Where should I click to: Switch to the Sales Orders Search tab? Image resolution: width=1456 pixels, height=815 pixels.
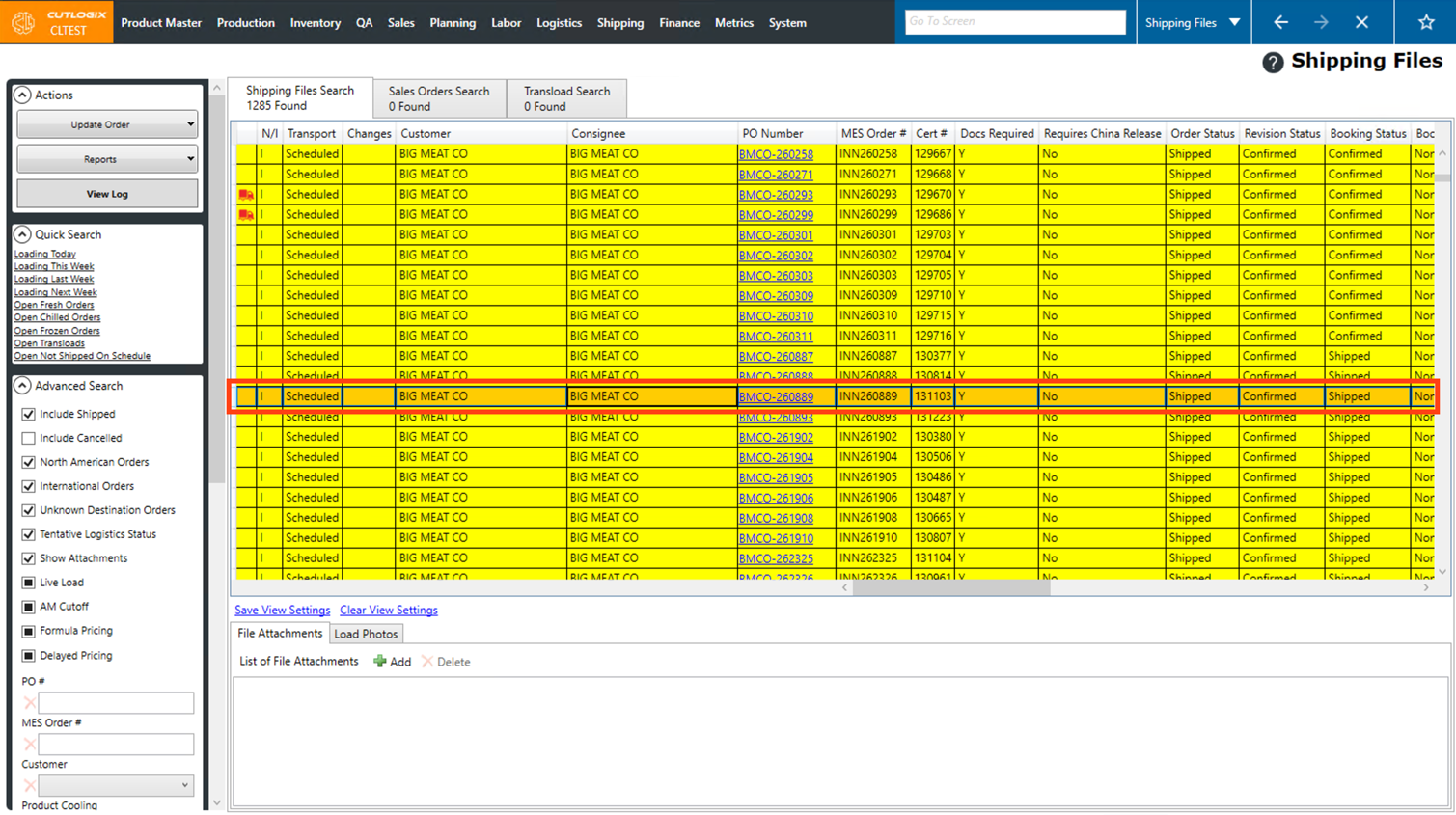point(439,98)
